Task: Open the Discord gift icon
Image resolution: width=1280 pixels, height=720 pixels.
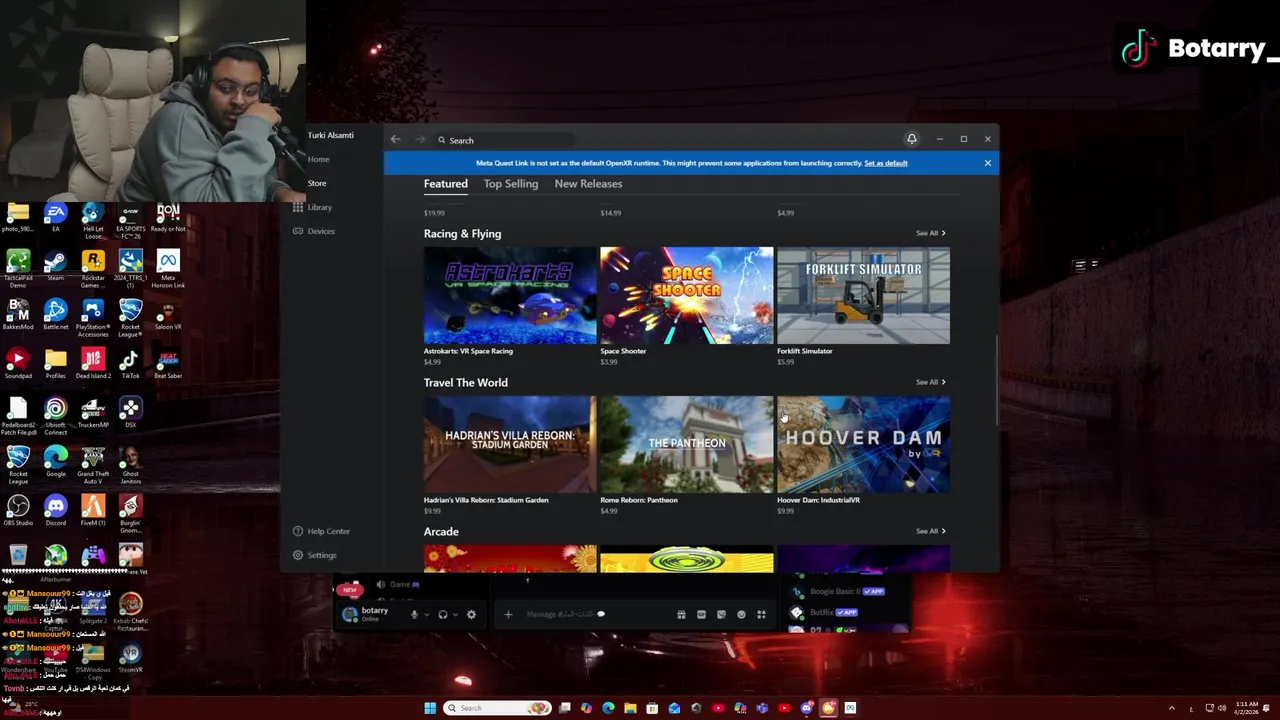Action: click(x=681, y=614)
